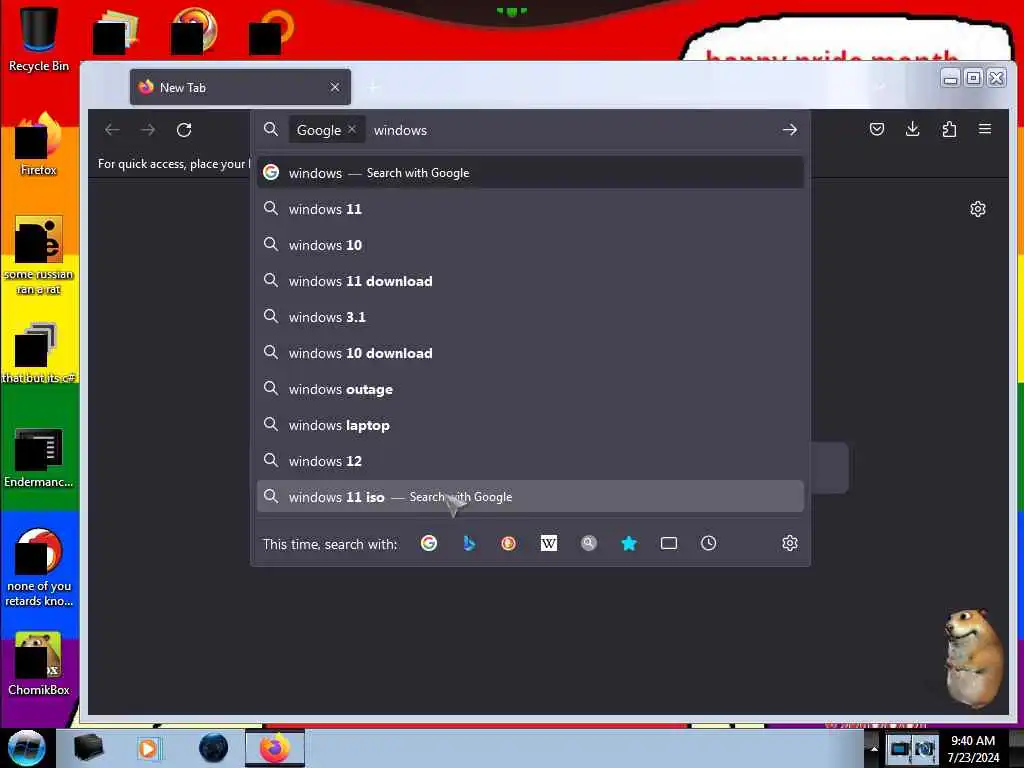Select the 'that but its c#' desktop icon
The width and height of the screenshot is (1024, 768).
coord(39,353)
